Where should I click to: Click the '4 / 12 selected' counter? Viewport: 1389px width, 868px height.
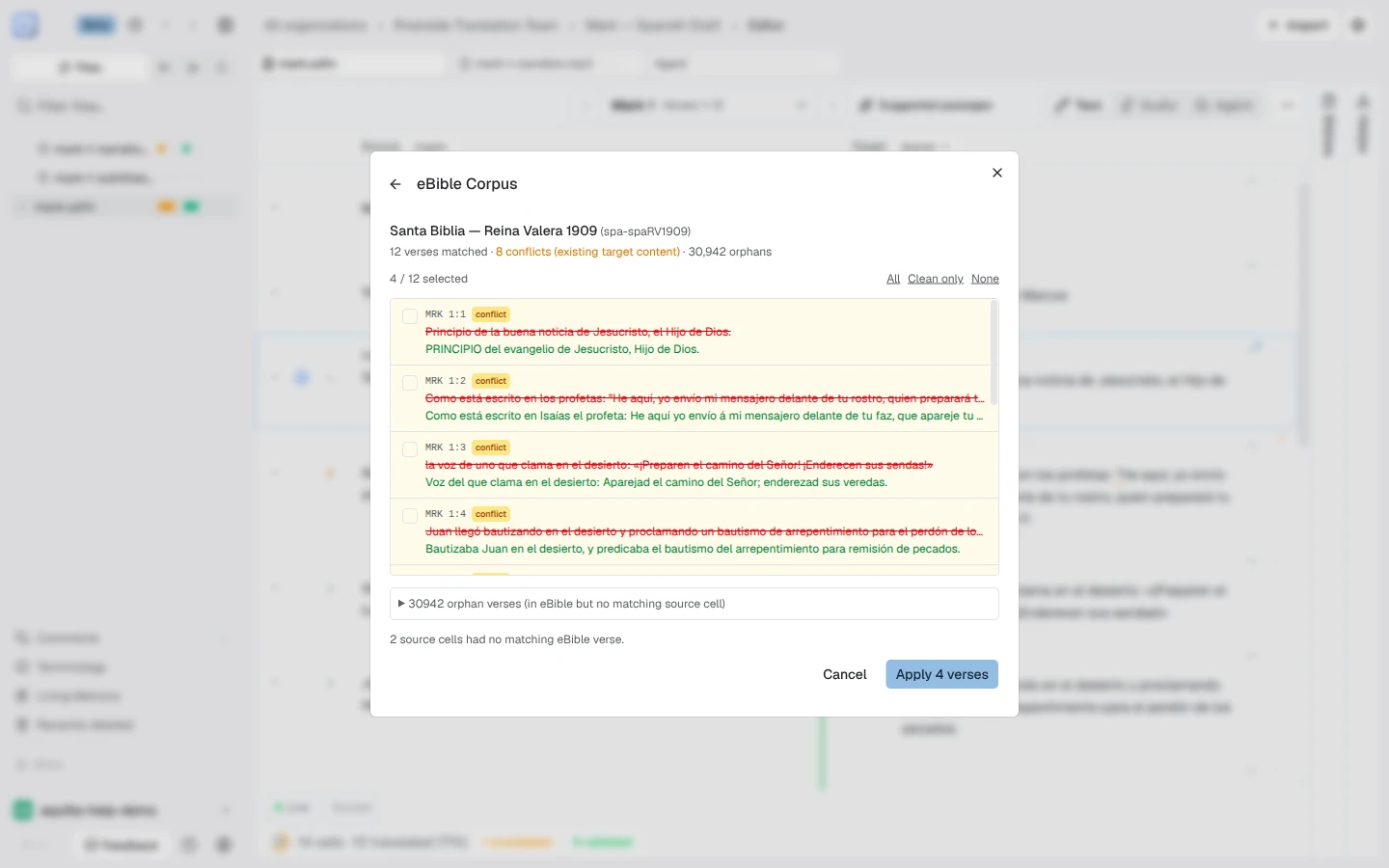[428, 279]
